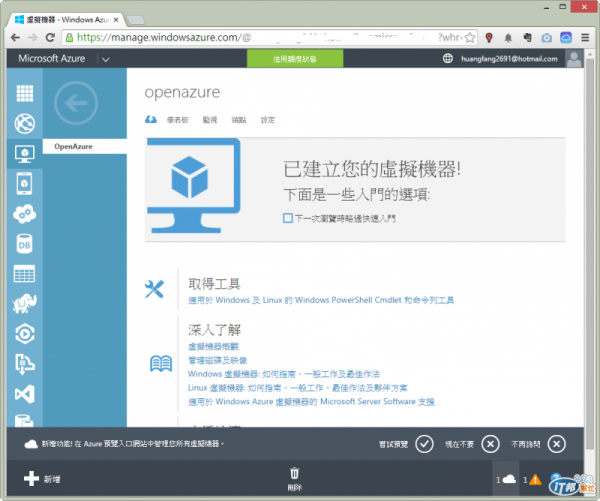Image resolution: width=600 pixels, height=501 pixels.
Task: Open the Windows virtual machines how-to link
Action: (284, 374)
